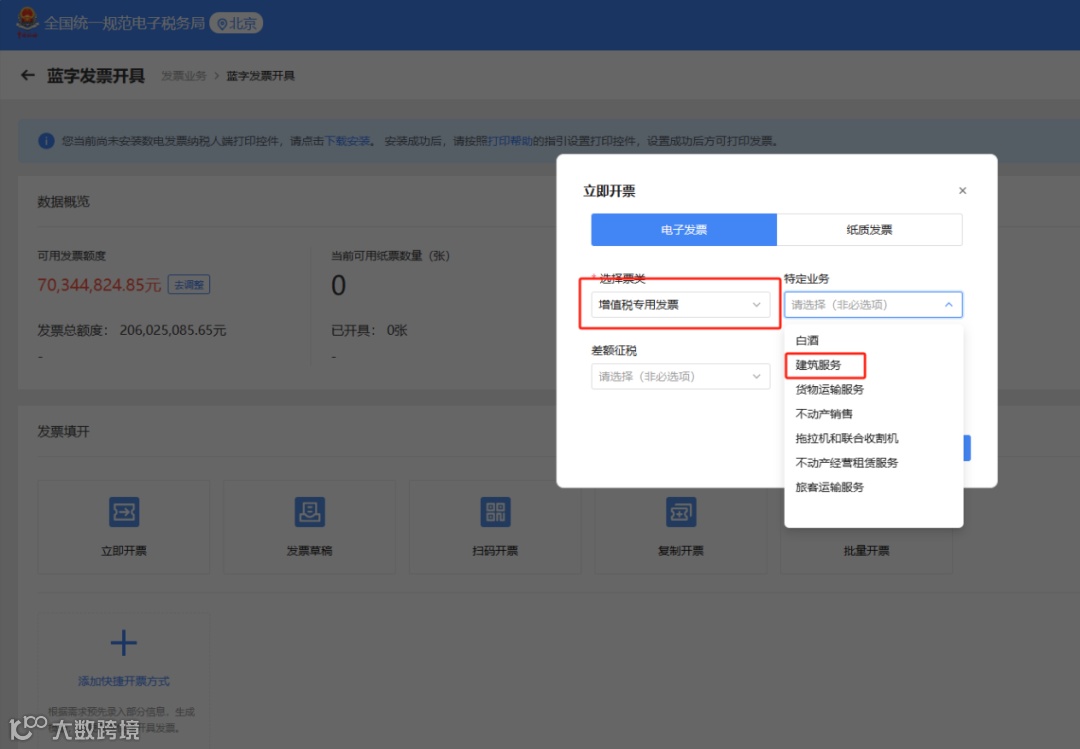Viewport: 1080px width, 749px height.
Task: Click the 去调整 button
Action: click(x=189, y=285)
